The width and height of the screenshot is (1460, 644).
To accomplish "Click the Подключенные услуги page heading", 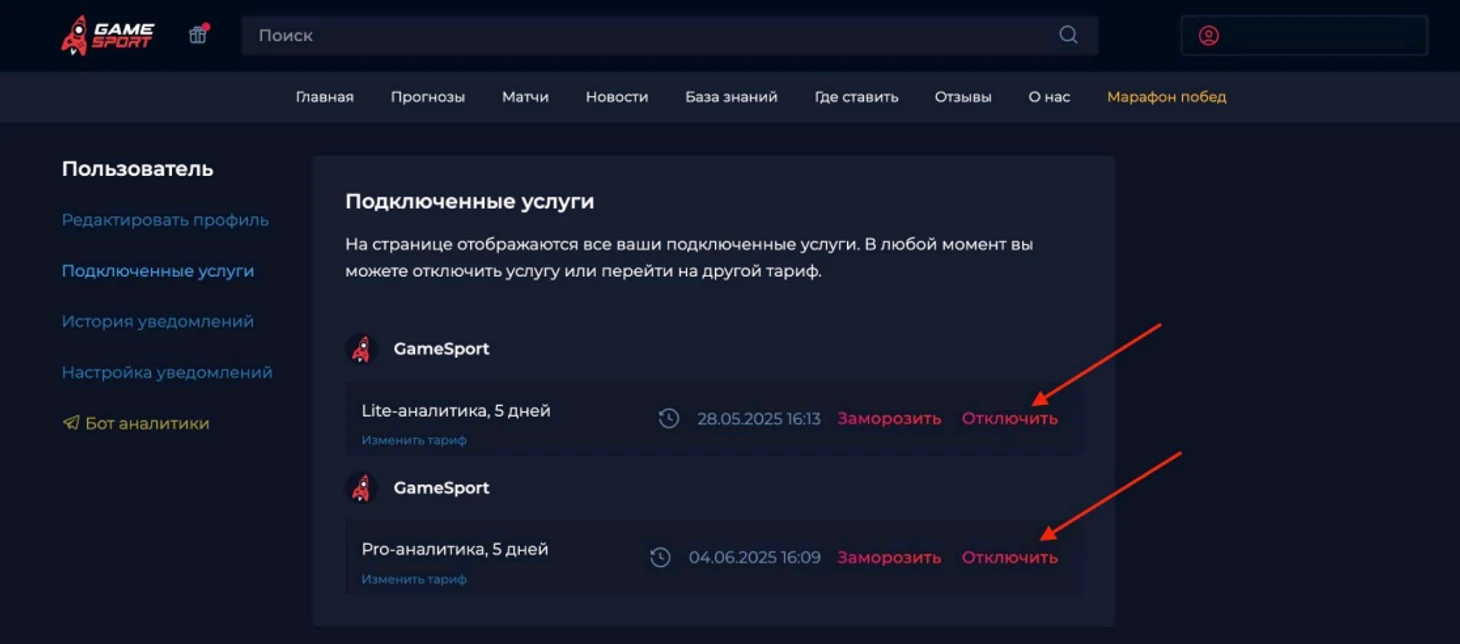I will click(470, 202).
